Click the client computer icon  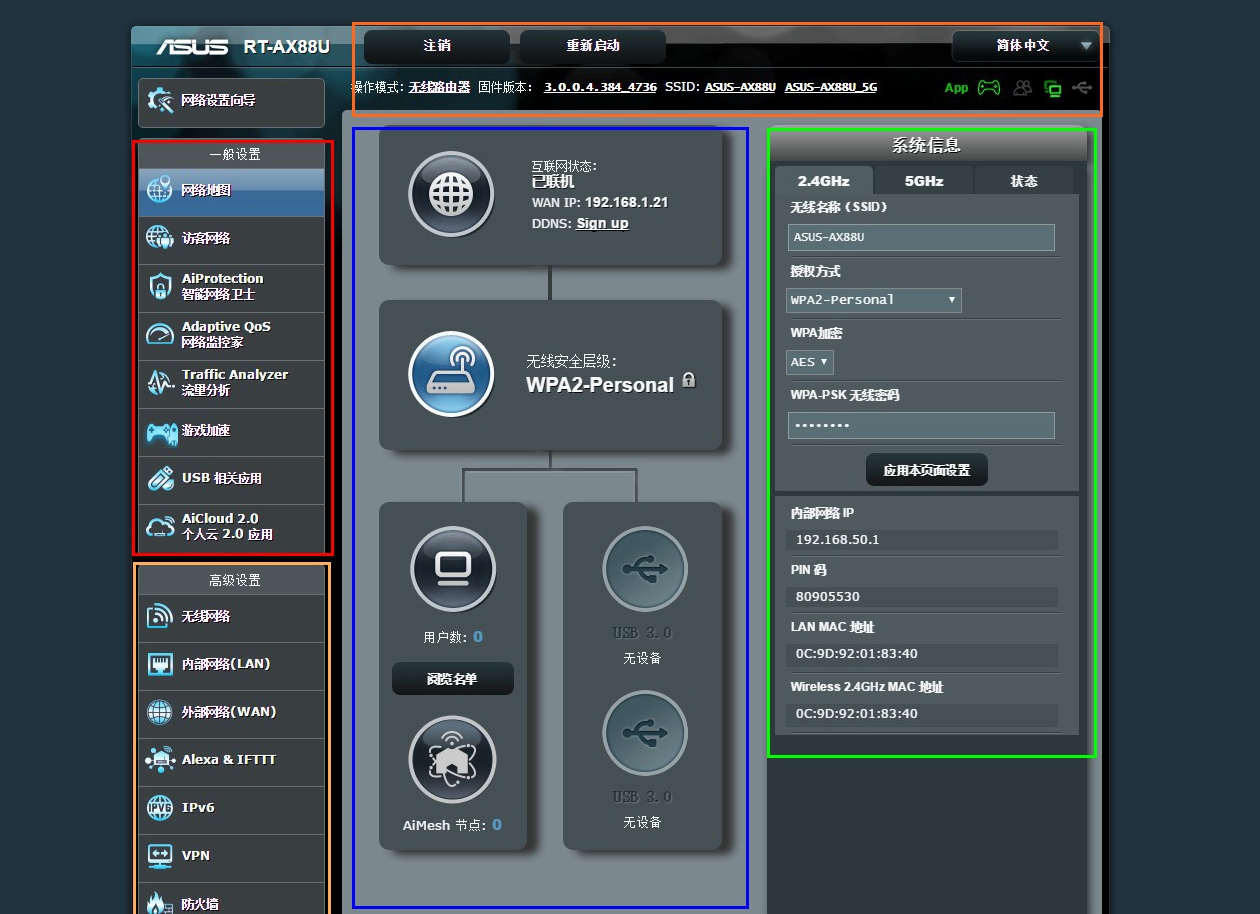(x=453, y=569)
